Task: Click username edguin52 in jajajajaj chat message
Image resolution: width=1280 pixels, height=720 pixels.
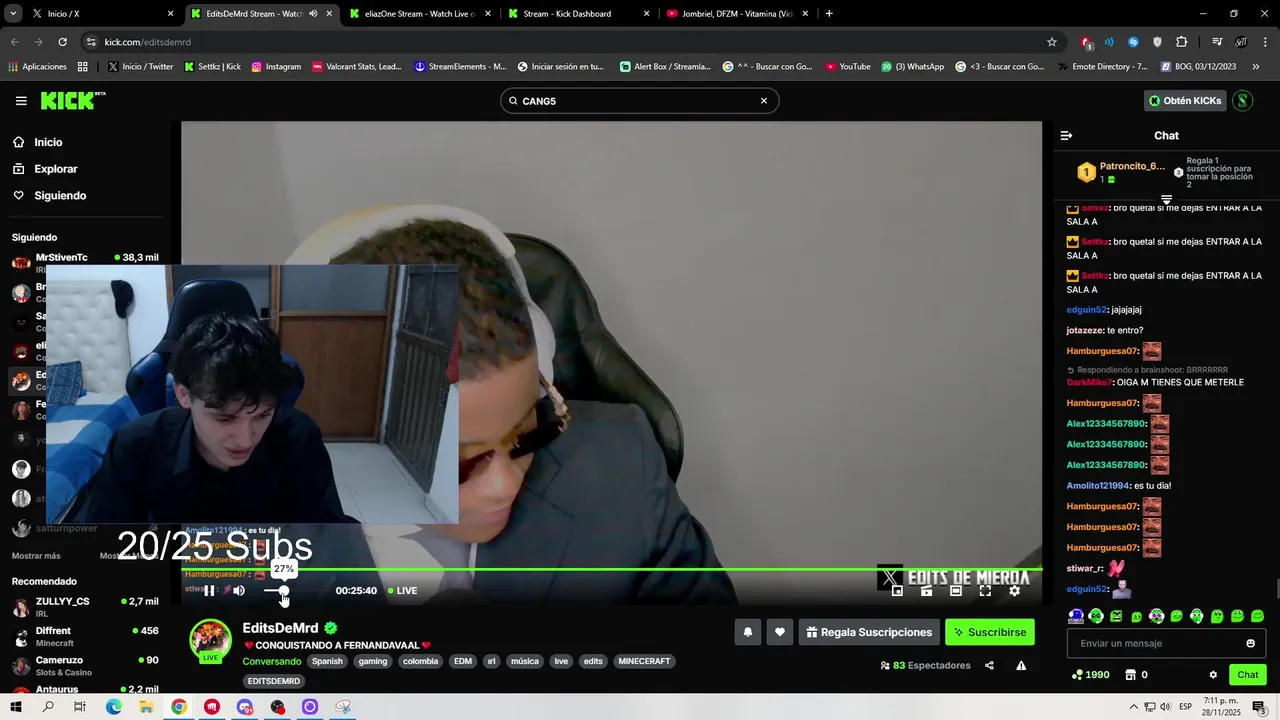Action: click(1086, 310)
